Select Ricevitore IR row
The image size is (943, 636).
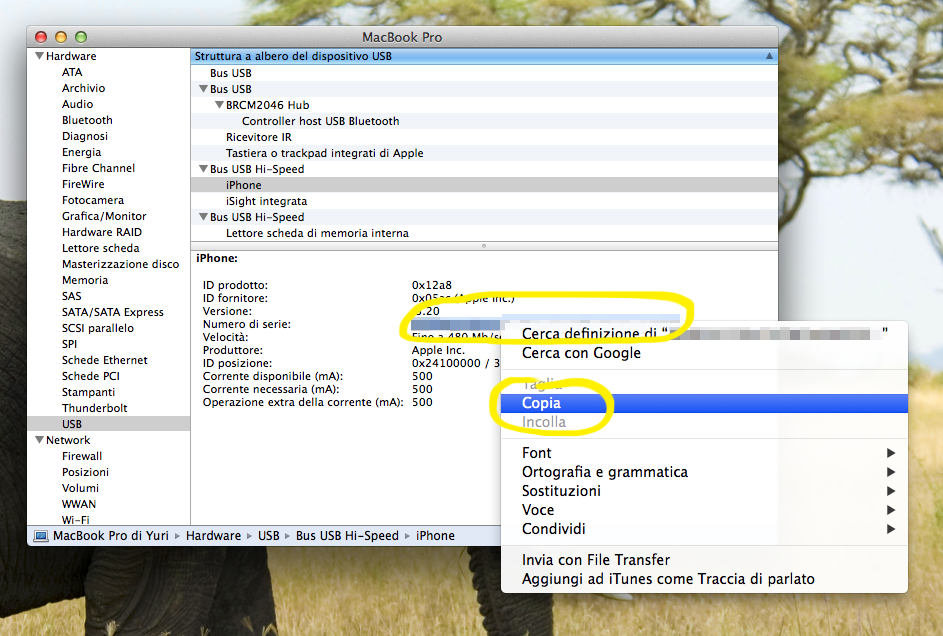pyautogui.click(x=484, y=137)
